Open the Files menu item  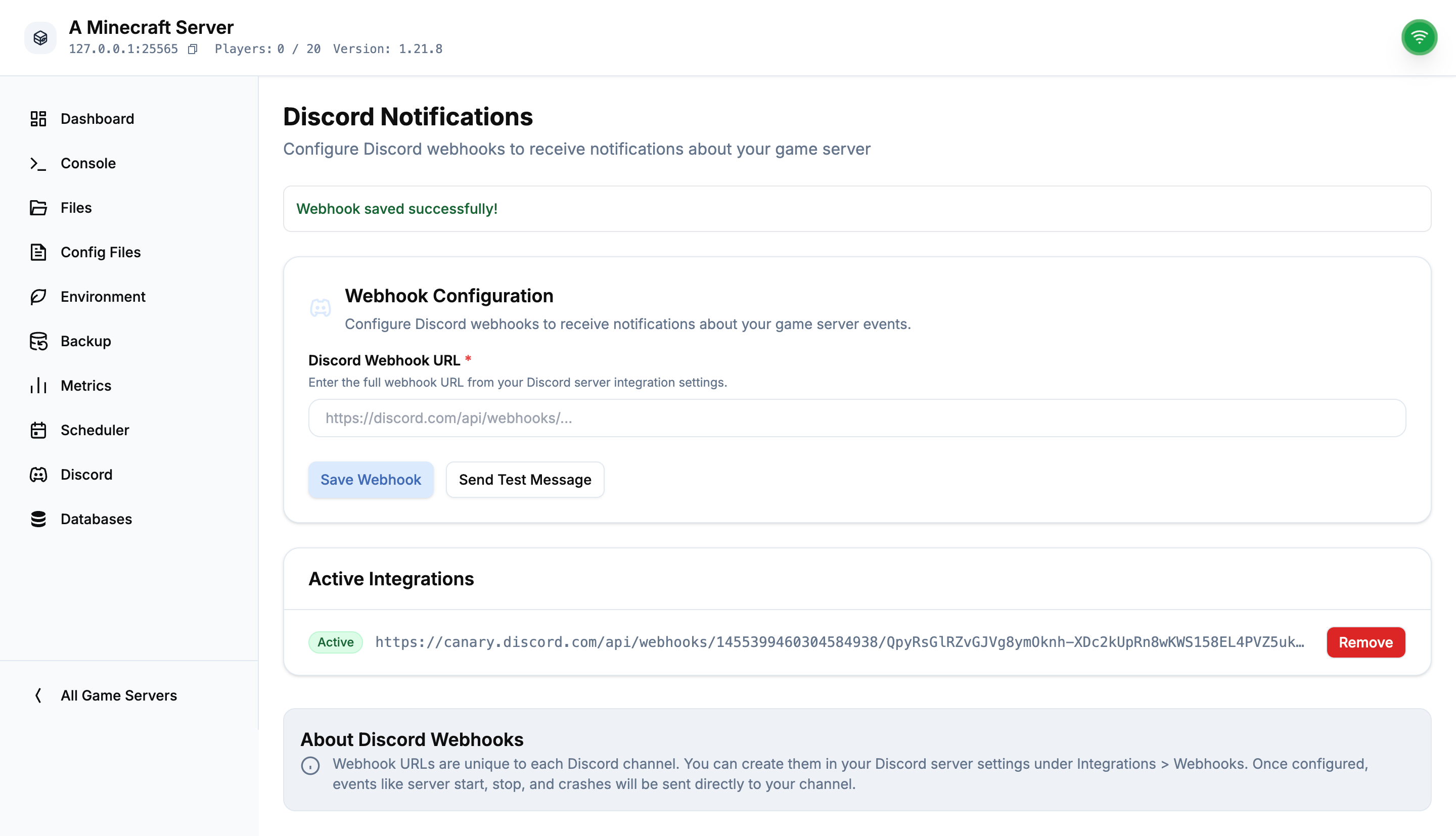pyautogui.click(x=76, y=208)
